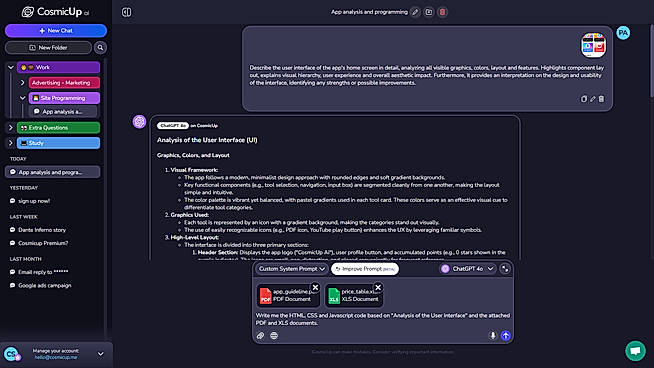Start a New Chat
The image size is (654, 368).
pos(56,30)
